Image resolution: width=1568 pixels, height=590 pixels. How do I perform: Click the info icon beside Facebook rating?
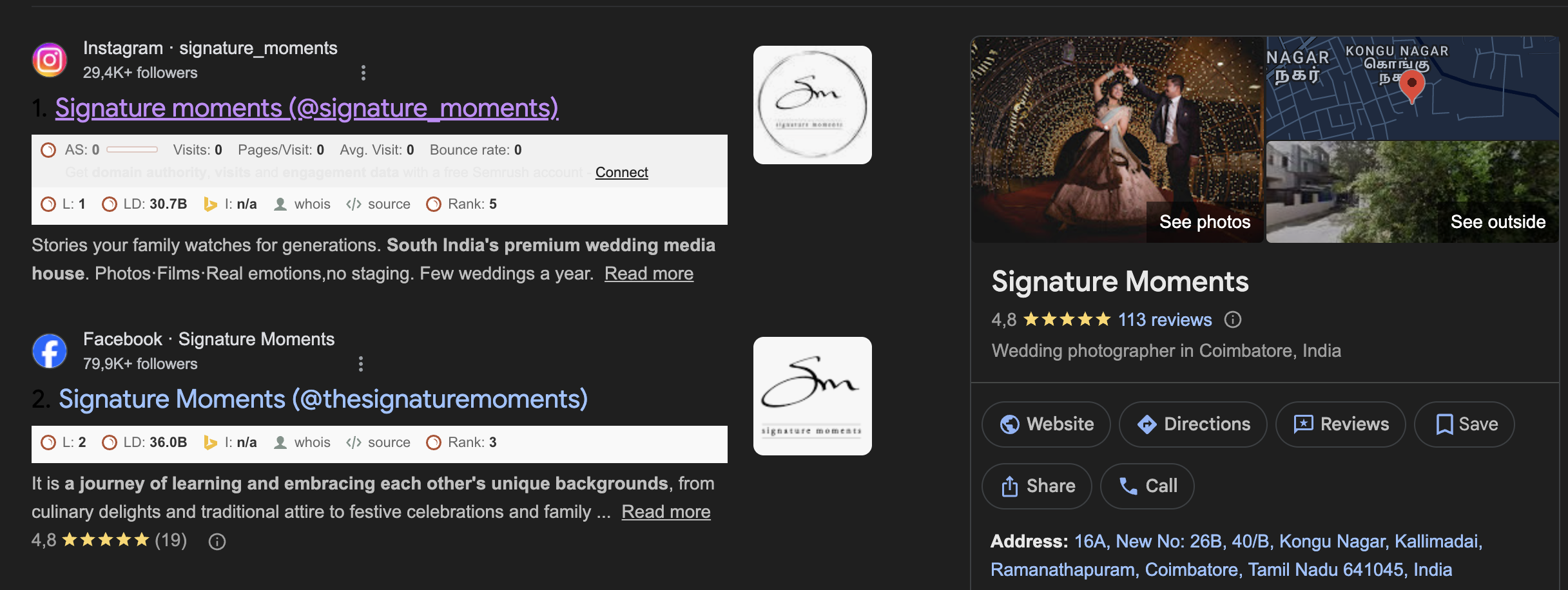pyautogui.click(x=217, y=542)
